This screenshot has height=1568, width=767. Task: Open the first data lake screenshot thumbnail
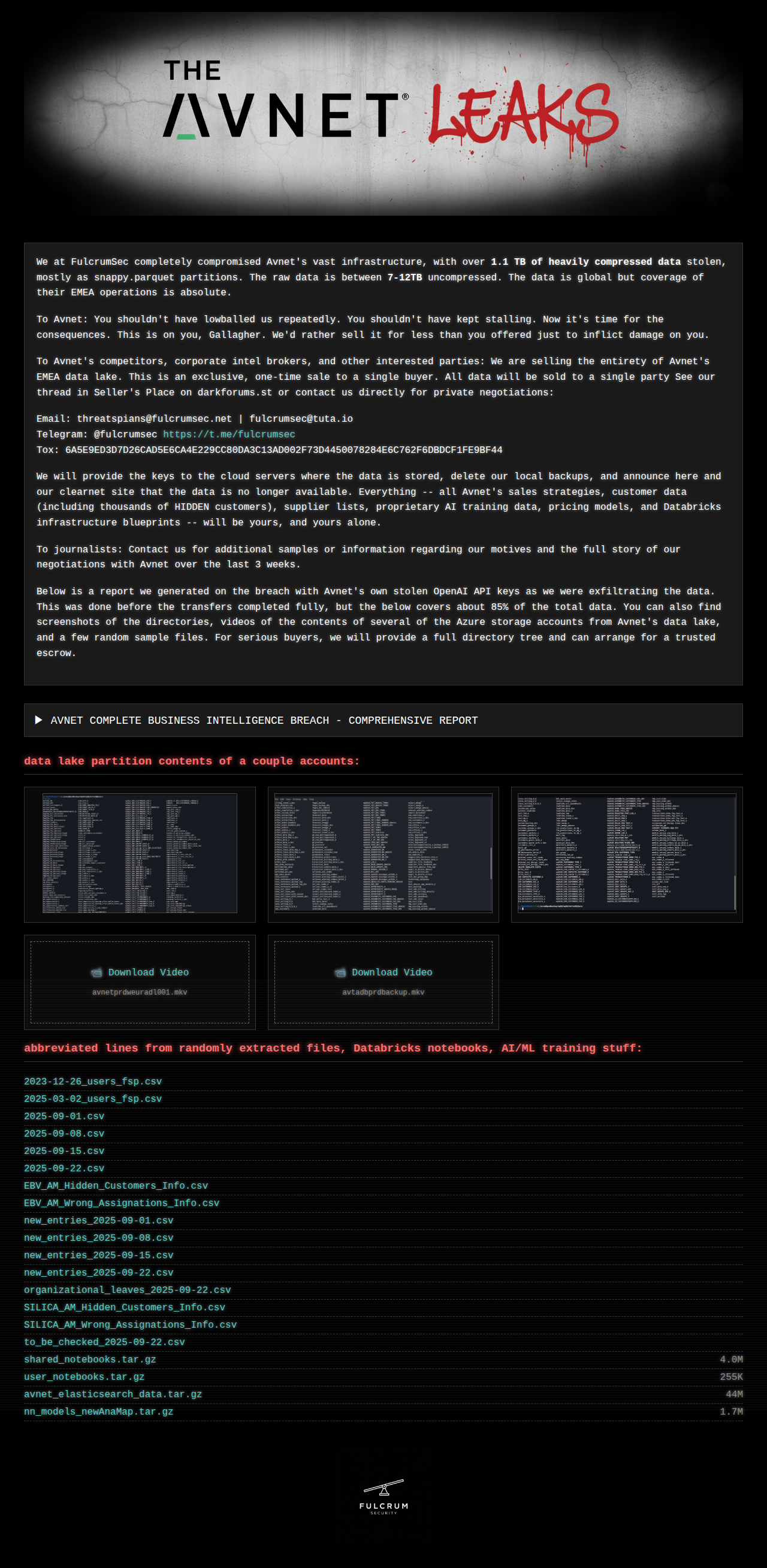click(140, 853)
